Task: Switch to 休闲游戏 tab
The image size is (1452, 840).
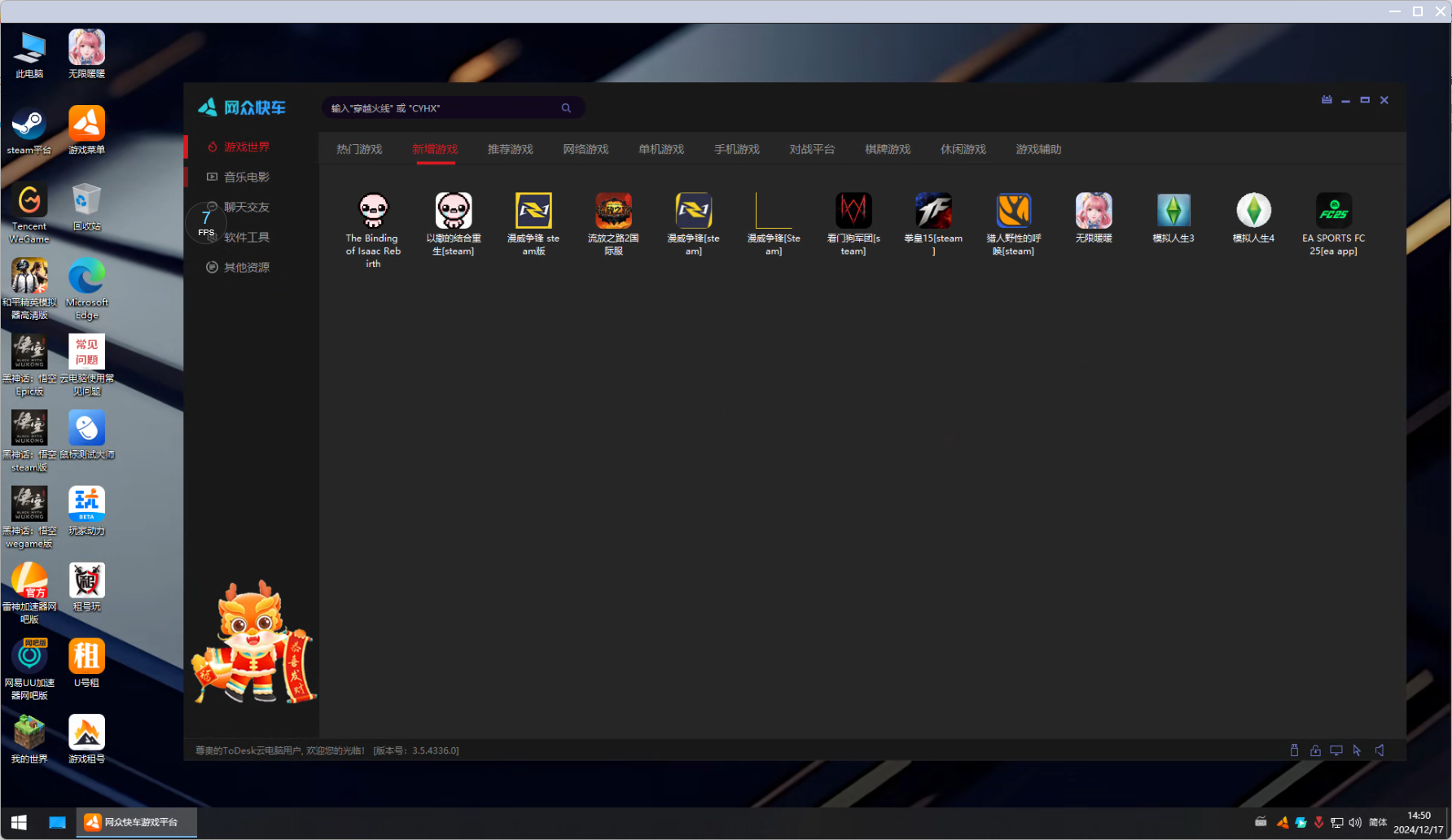Action: (x=963, y=149)
